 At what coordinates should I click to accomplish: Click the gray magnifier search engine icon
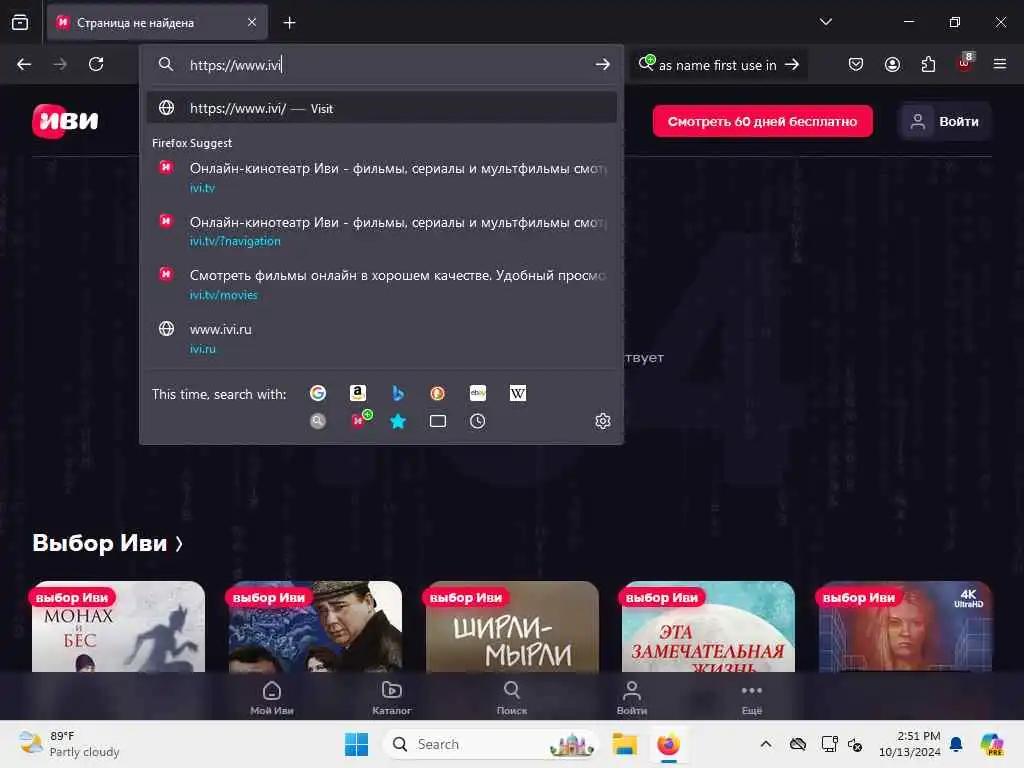pyautogui.click(x=318, y=421)
